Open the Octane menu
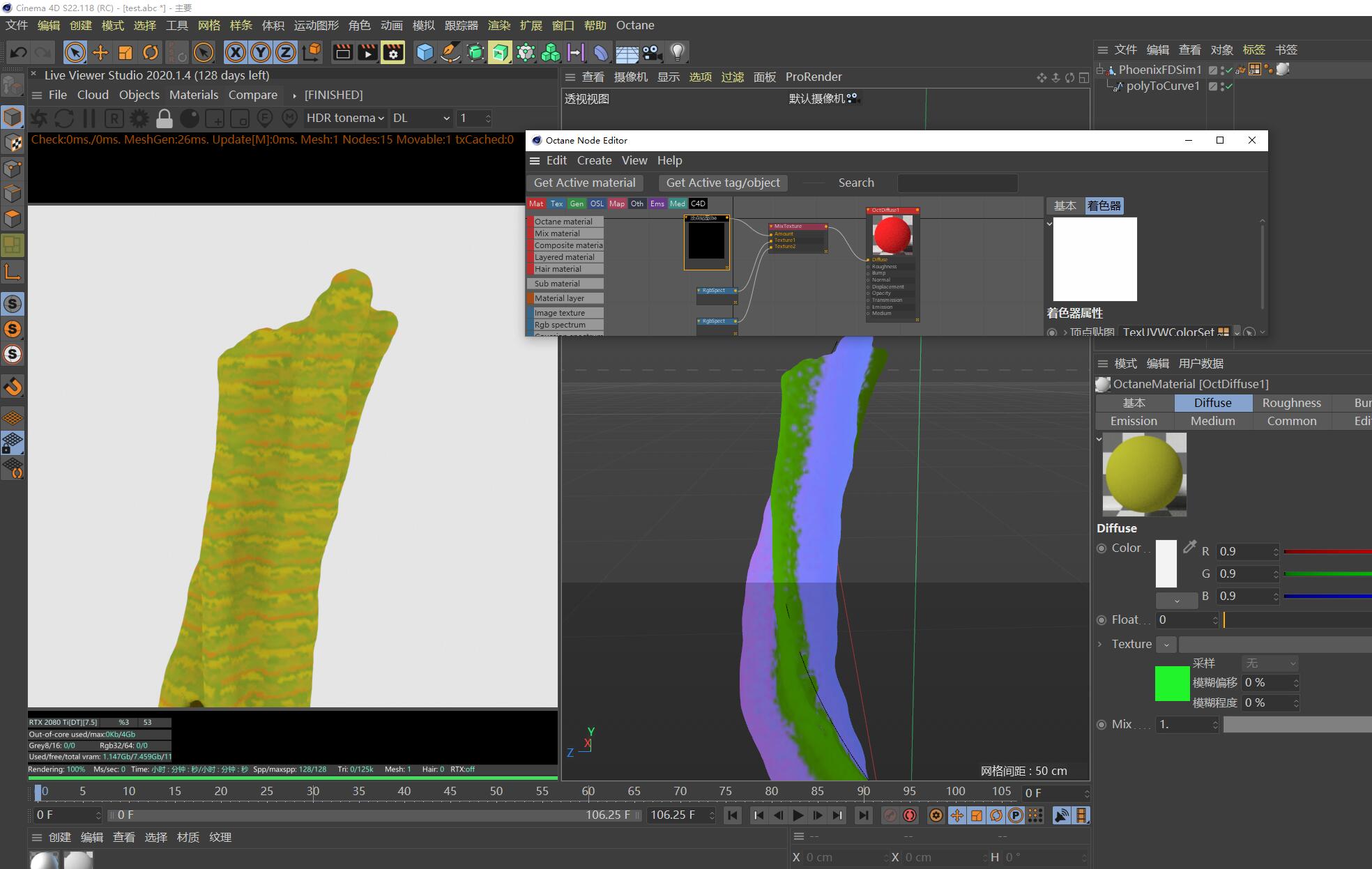Image resolution: width=1372 pixels, height=869 pixels. [634, 25]
